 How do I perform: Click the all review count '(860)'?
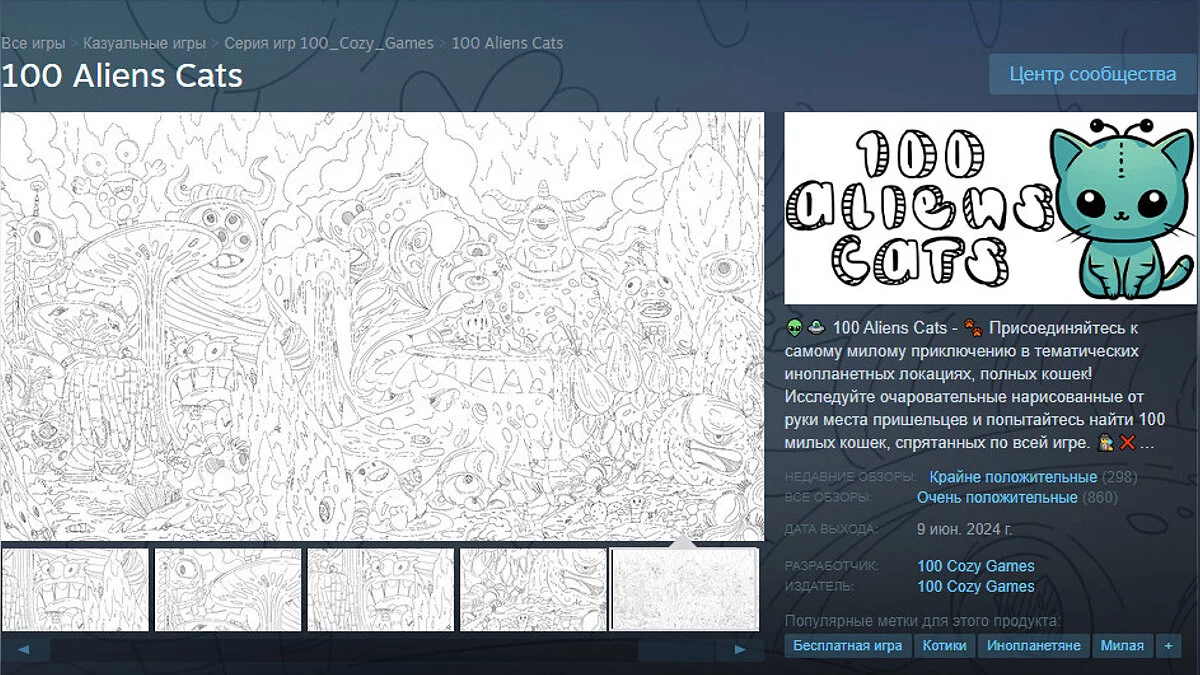click(1100, 497)
